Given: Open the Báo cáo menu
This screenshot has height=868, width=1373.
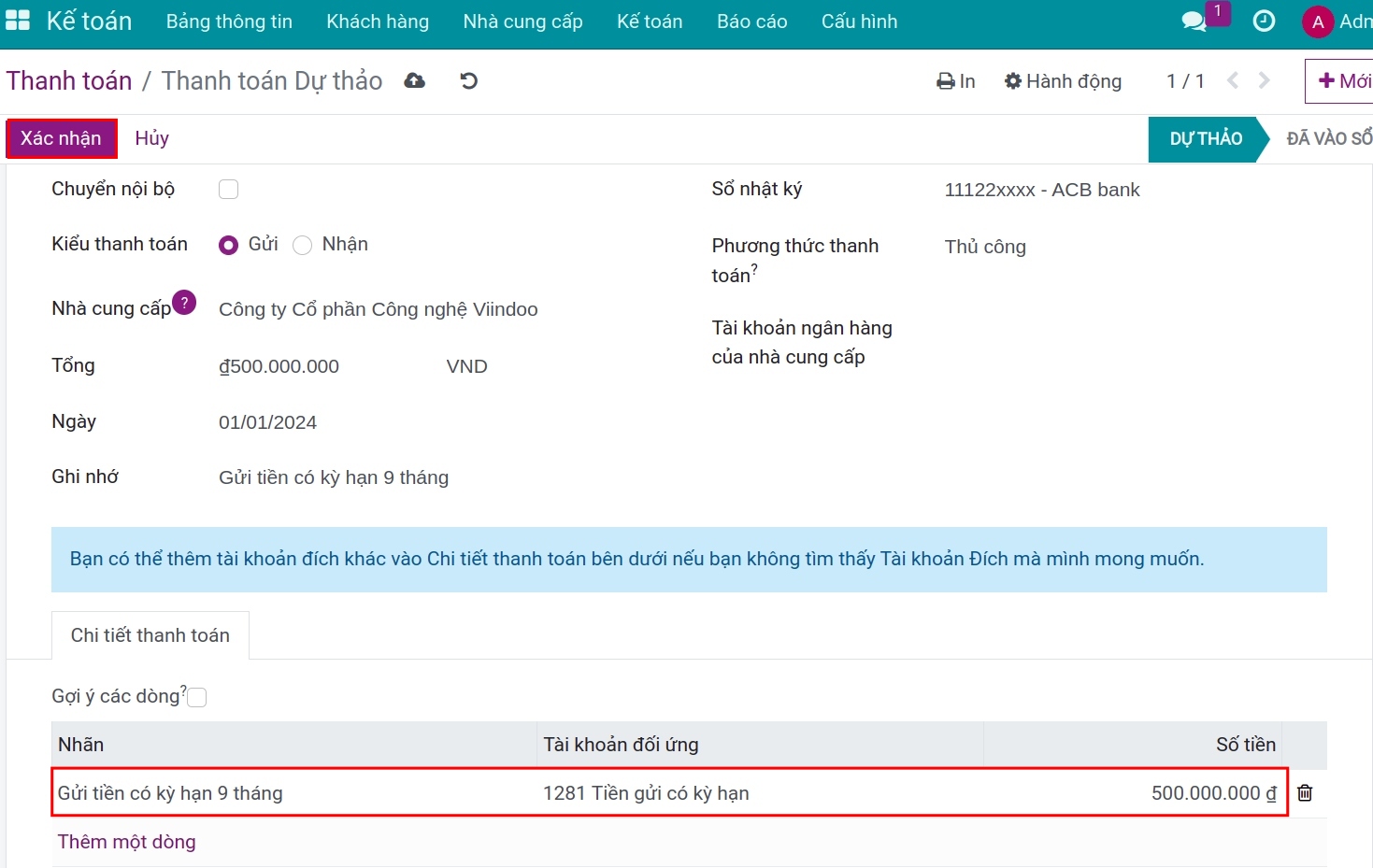Looking at the screenshot, I should coord(751,21).
